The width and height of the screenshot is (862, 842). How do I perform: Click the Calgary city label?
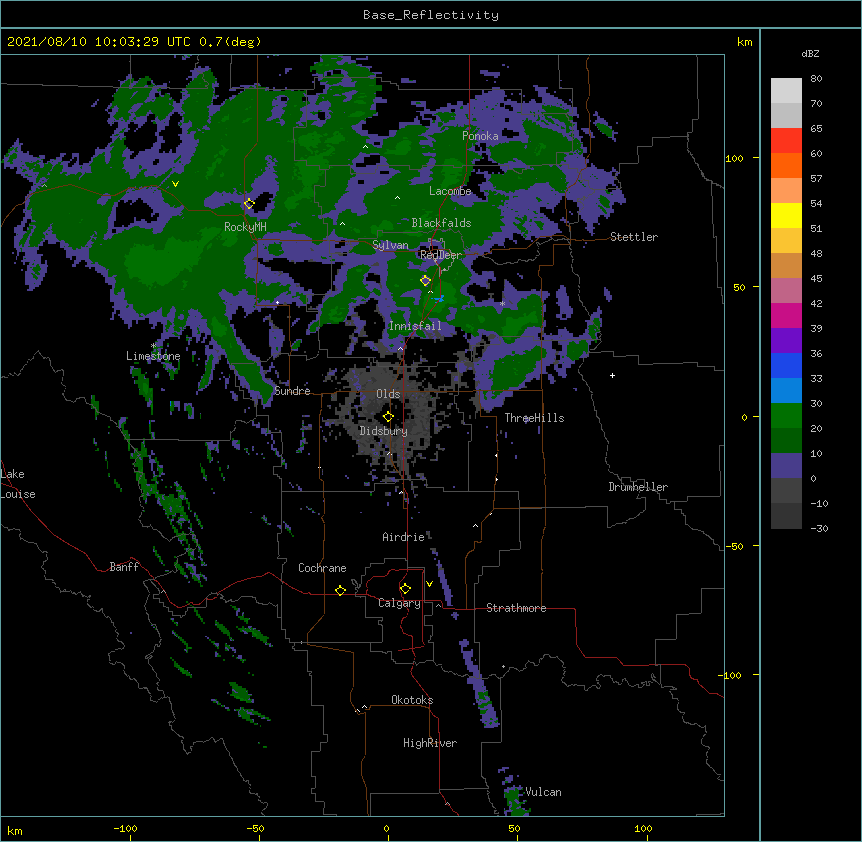(x=399, y=603)
